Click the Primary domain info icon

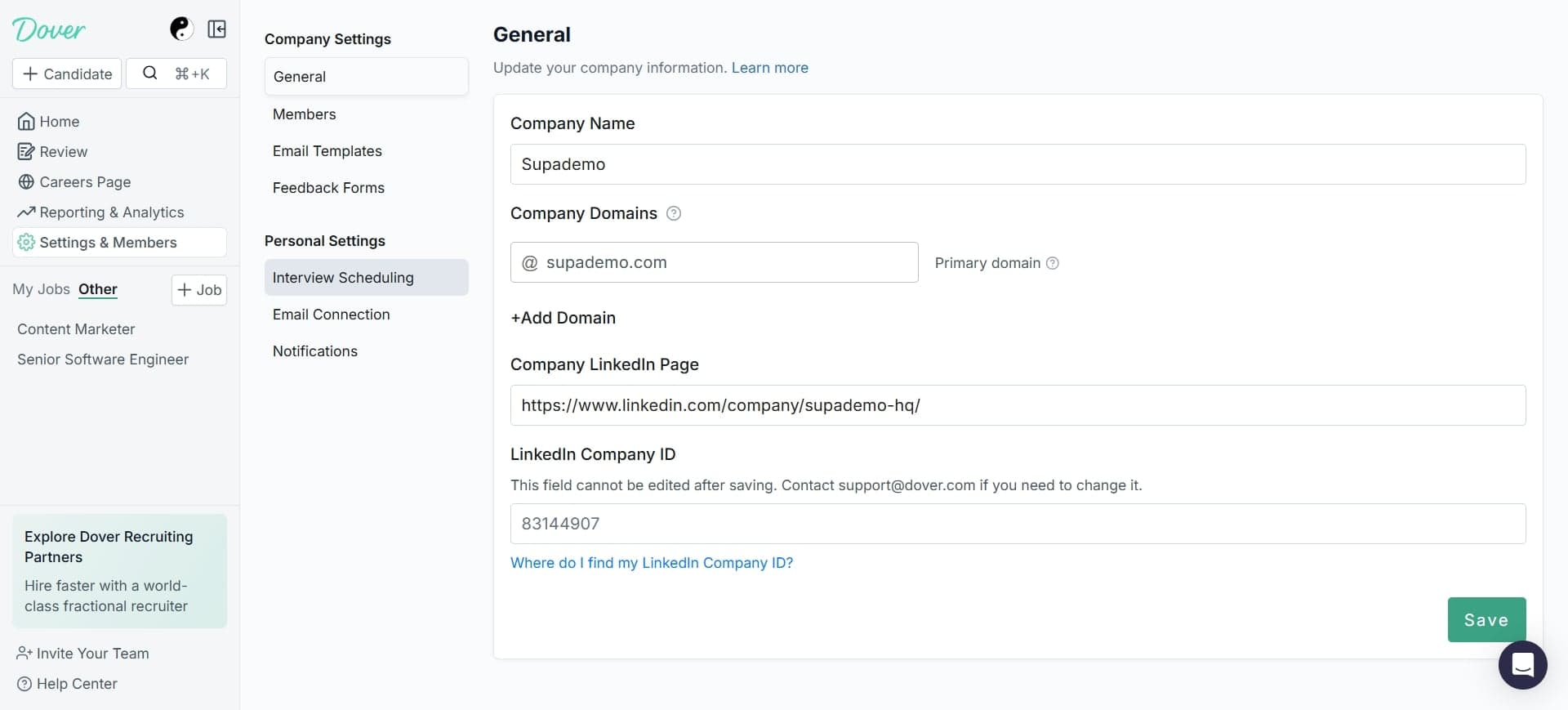point(1053,263)
